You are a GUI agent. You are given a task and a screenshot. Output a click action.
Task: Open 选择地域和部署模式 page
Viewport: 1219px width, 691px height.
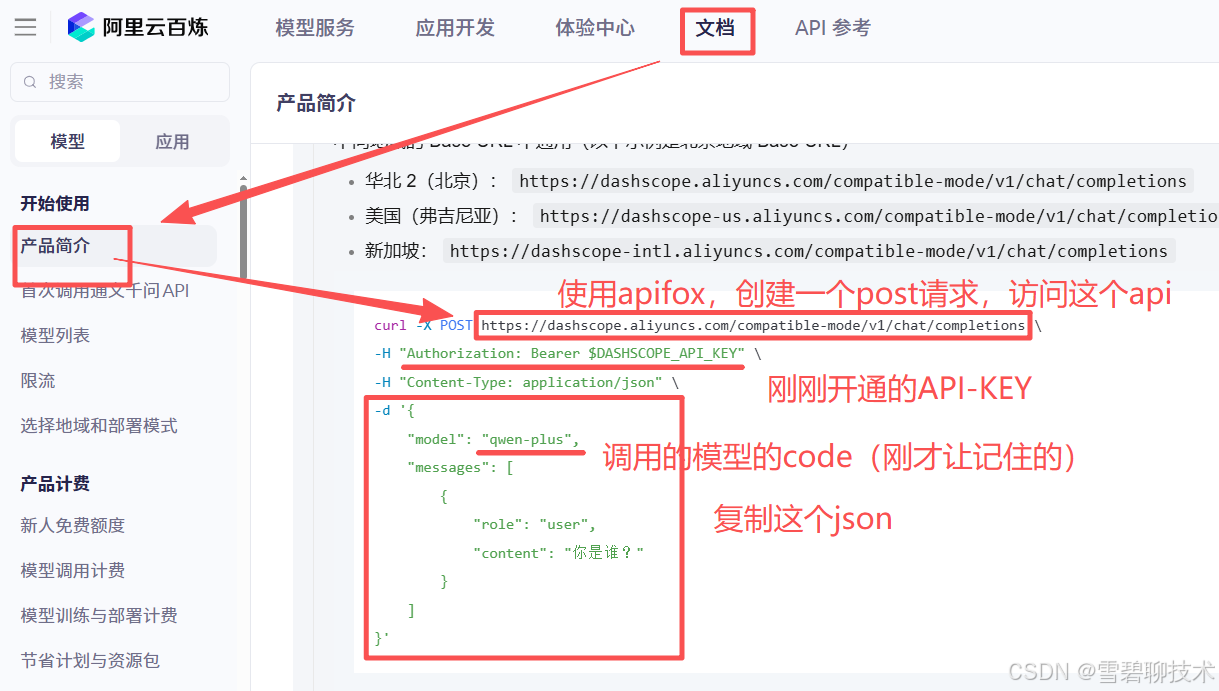[x=99, y=426]
